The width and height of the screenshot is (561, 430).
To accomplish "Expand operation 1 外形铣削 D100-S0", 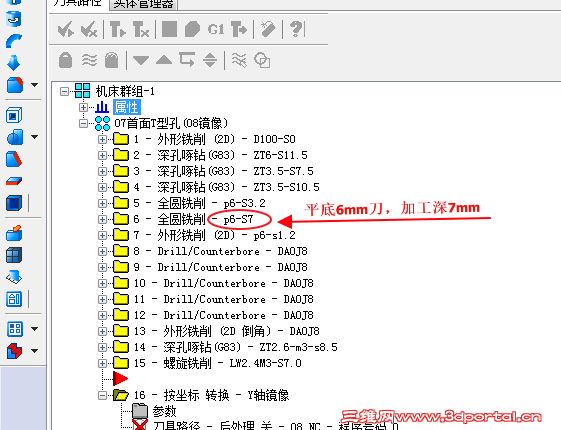I will click(x=102, y=139).
